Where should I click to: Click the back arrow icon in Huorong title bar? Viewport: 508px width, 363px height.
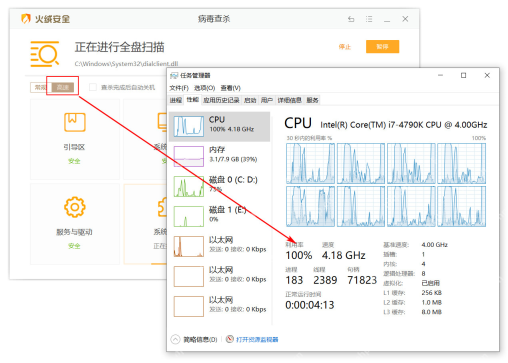click(x=351, y=19)
